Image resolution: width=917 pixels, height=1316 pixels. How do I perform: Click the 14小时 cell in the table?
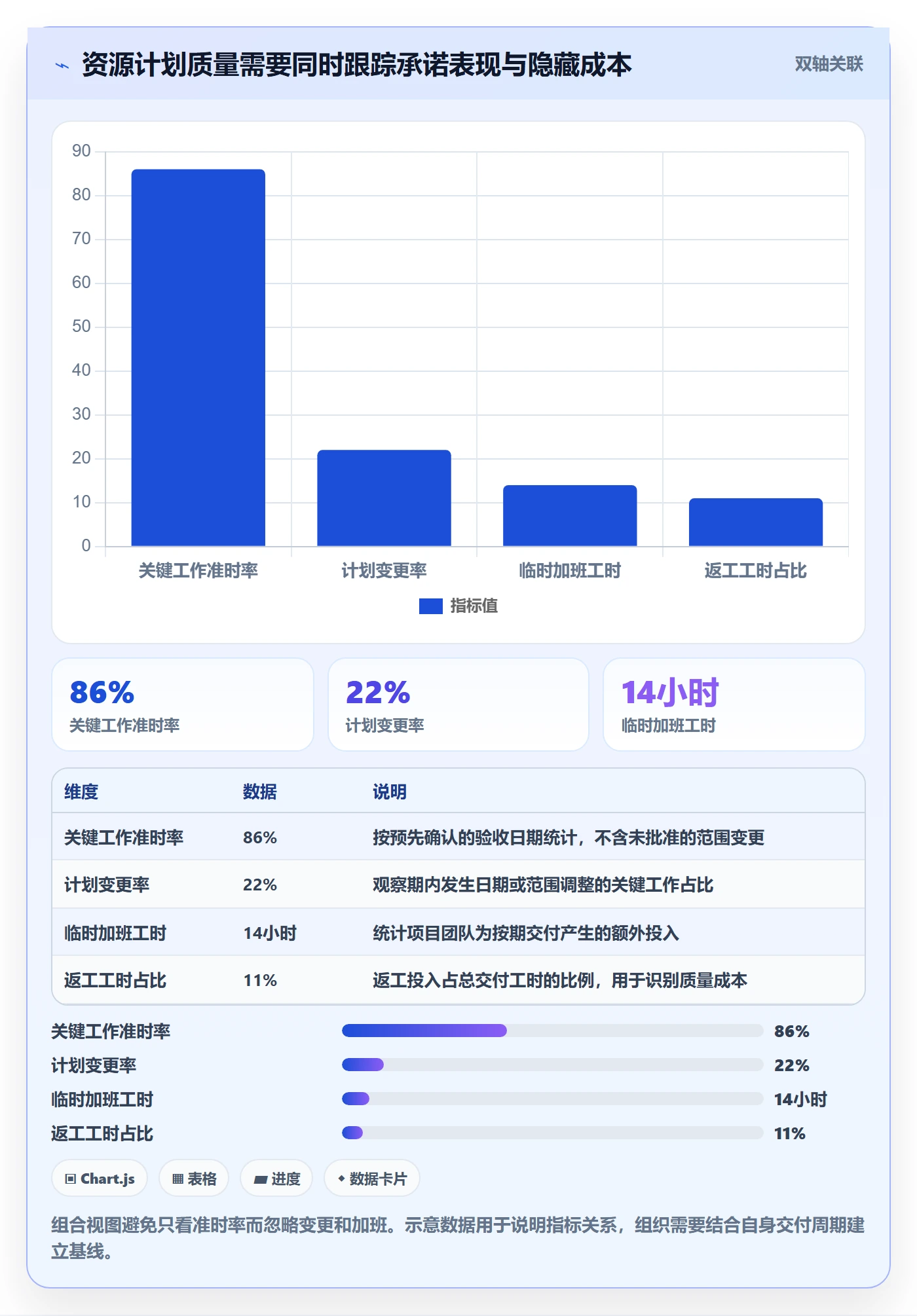[x=270, y=933]
